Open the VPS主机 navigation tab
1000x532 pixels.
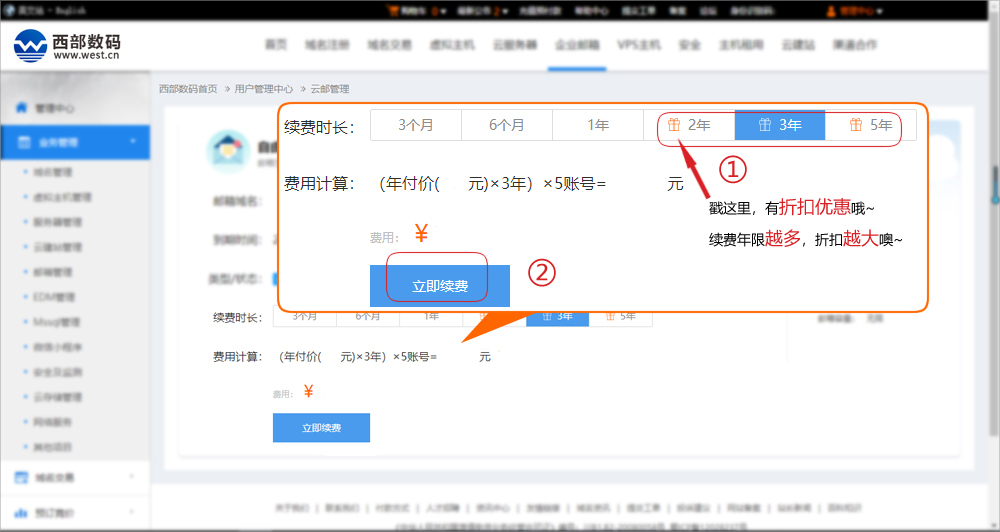(x=639, y=45)
